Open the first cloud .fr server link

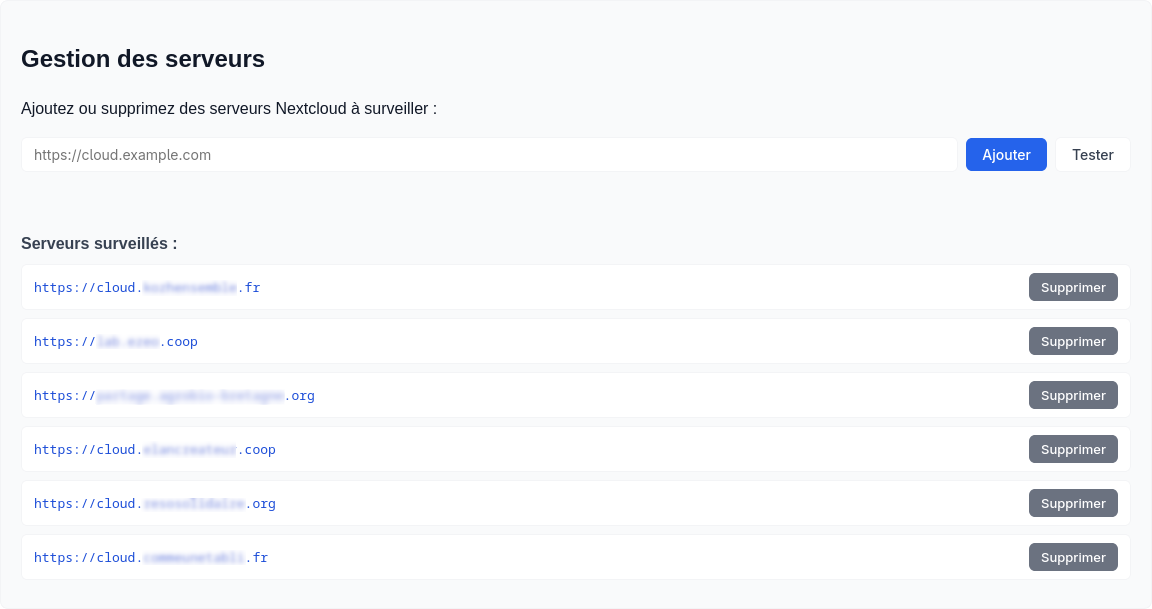tap(147, 287)
